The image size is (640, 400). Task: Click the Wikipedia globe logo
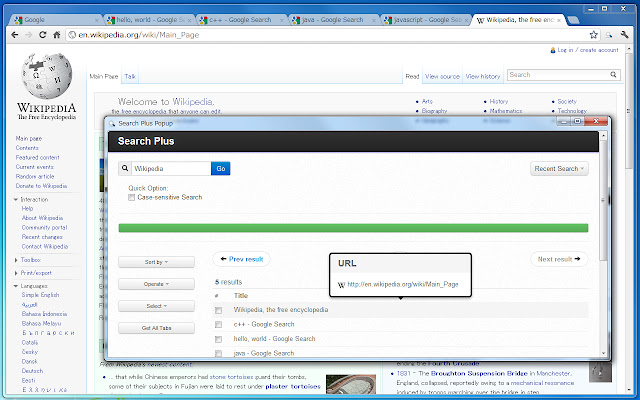point(47,76)
